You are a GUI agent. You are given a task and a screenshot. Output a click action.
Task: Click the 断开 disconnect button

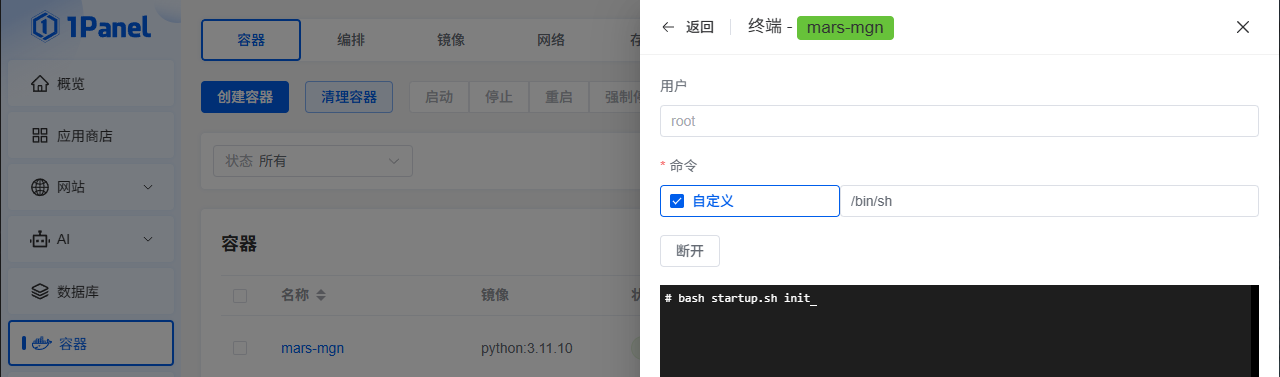pos(690,251)
